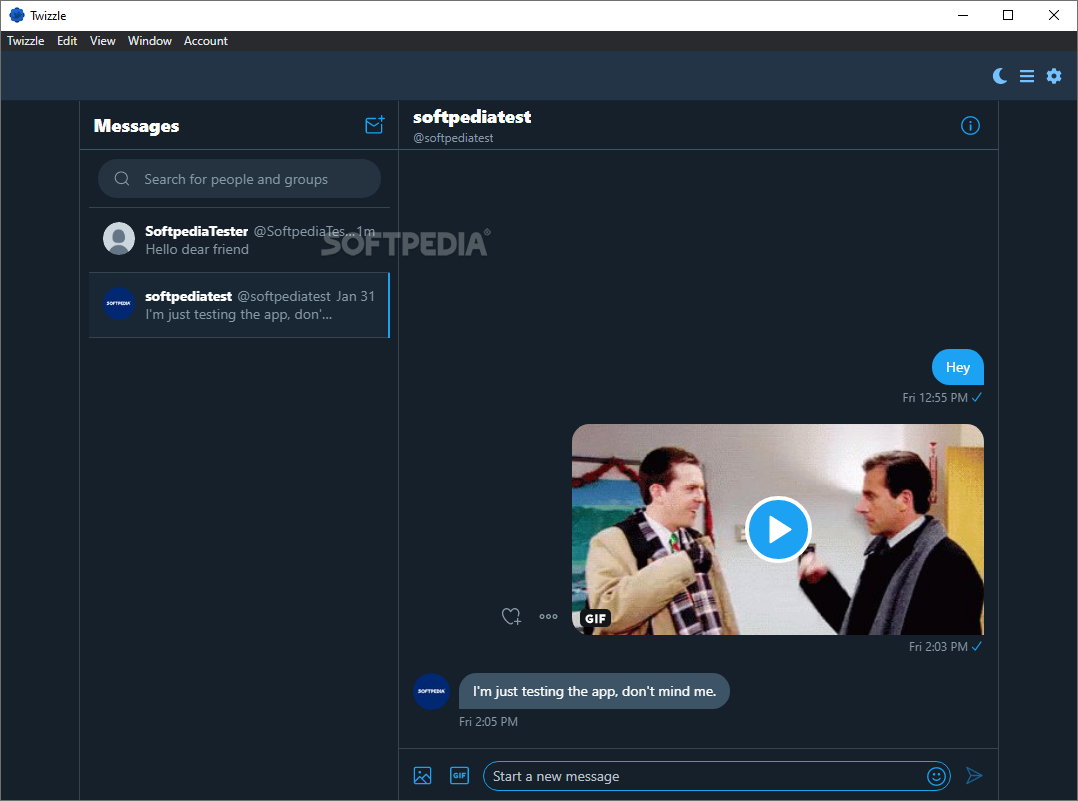Click the @softpediatest handle in the header
The image size is (1078, 801).
(x=453, y=138)
